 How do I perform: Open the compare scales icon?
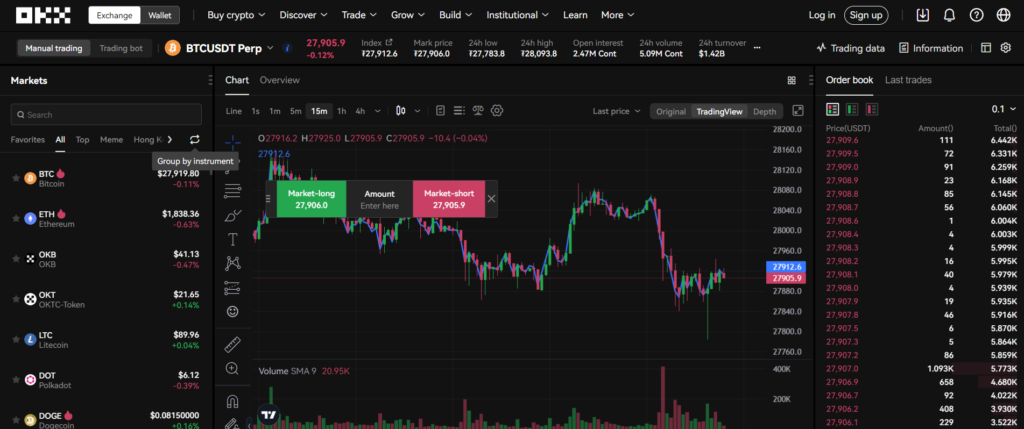pyautogui.click(x=478, y=111)
